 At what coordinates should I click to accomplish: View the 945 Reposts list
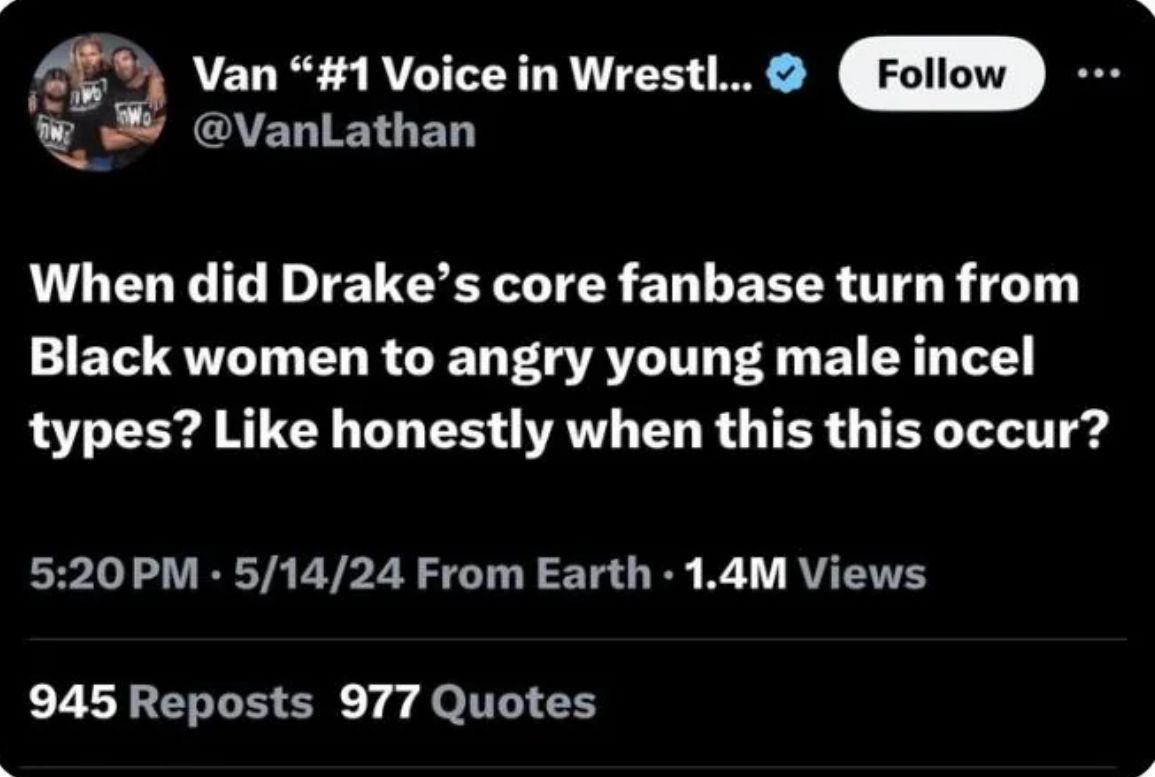coord(169,701)
